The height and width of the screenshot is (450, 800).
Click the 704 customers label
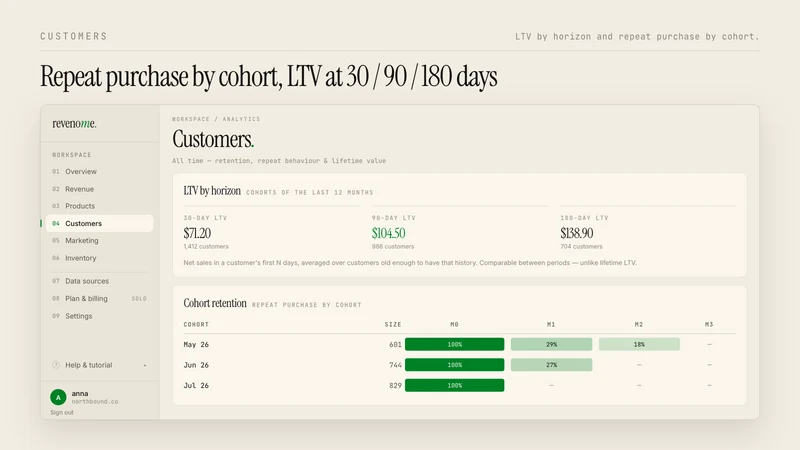(581, 246)
